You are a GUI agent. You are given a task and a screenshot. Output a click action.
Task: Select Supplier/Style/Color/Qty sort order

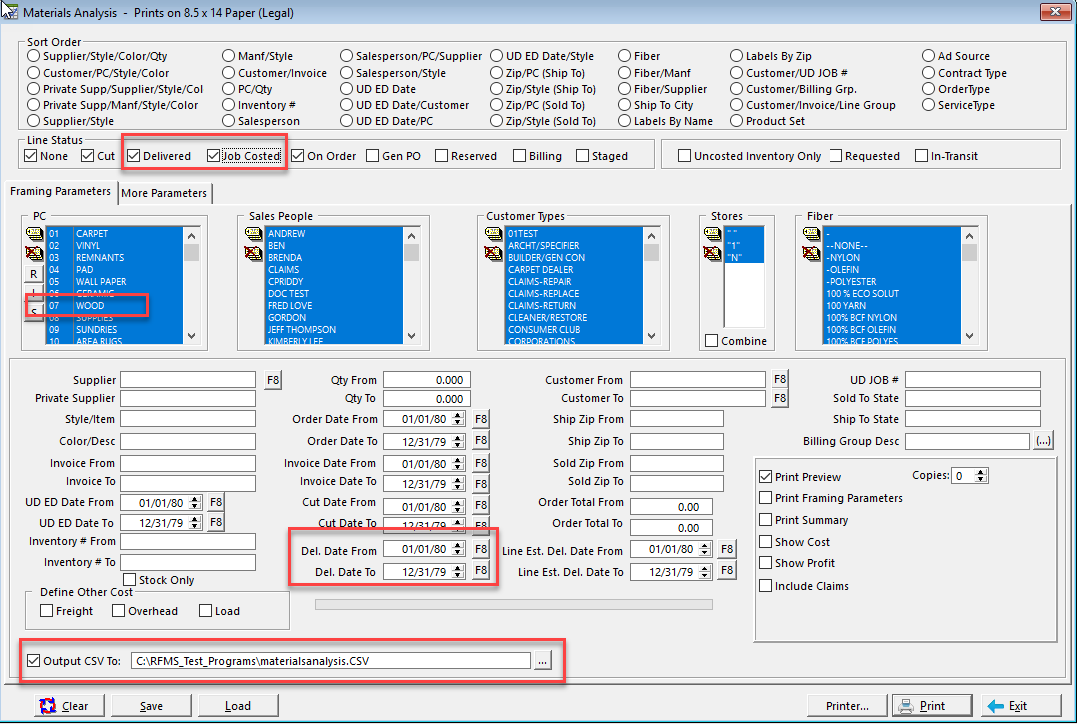[97, 56]
